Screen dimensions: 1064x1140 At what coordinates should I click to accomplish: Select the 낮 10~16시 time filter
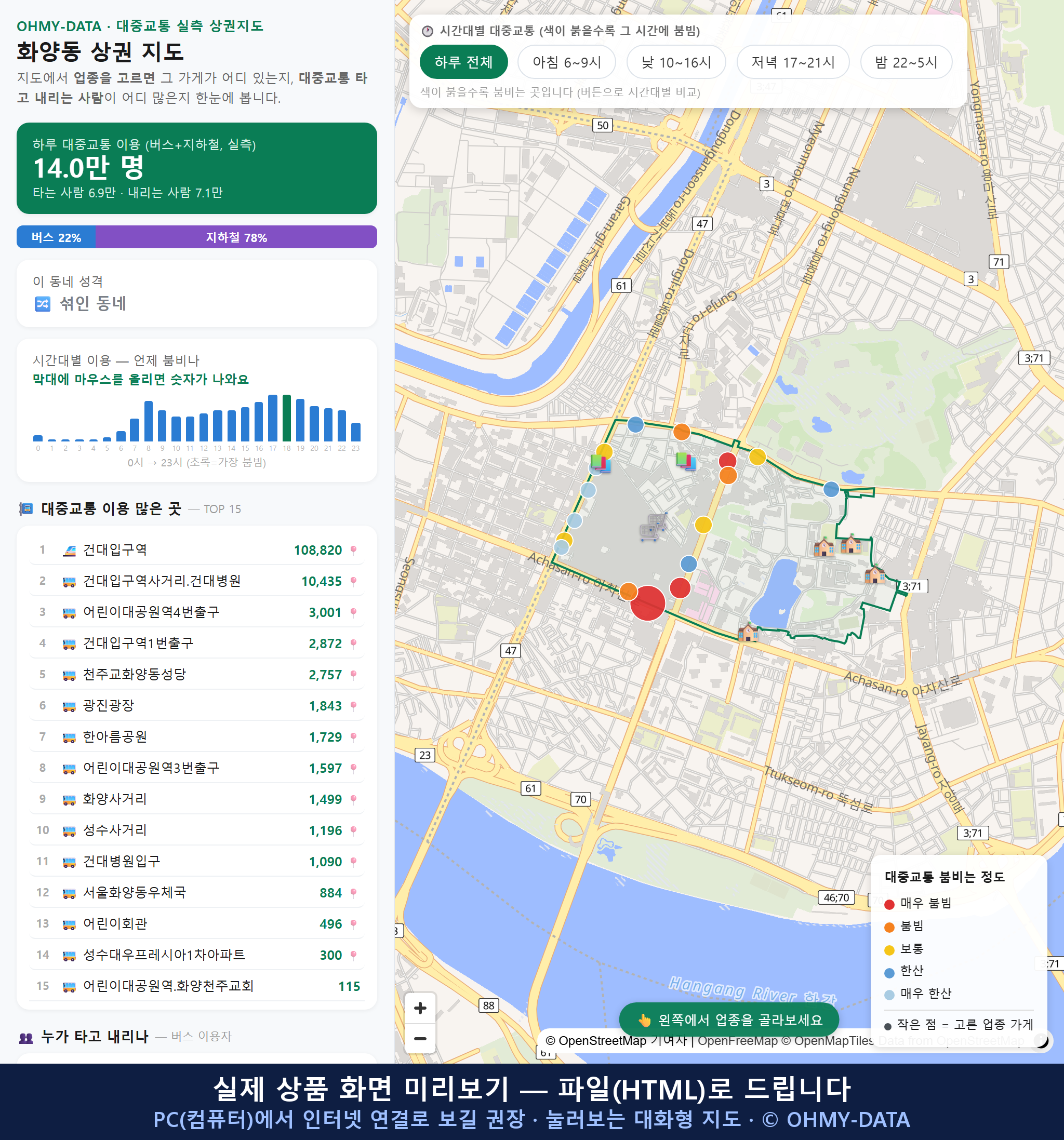(676, 62)
